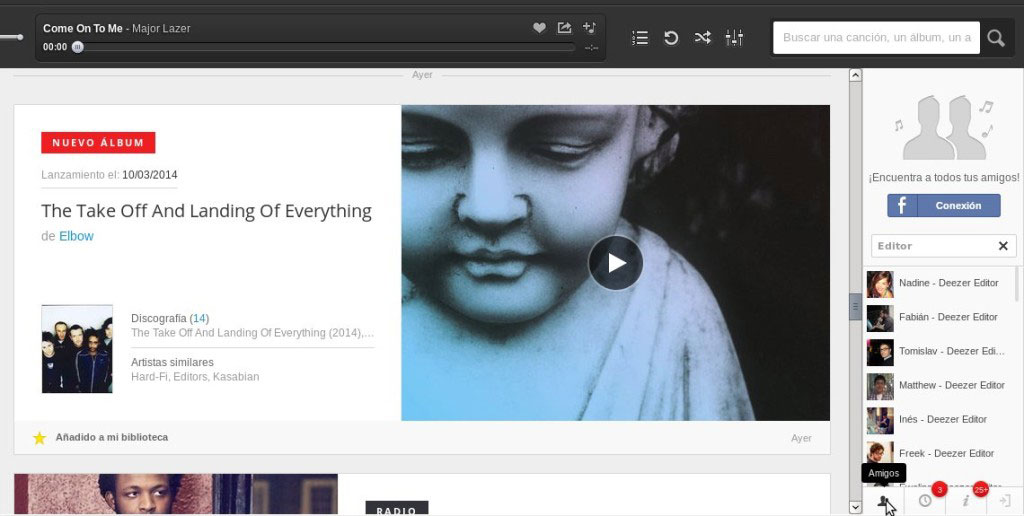Add current song to a playlist
Screen dimensions: 1024x516
point(589,27)
